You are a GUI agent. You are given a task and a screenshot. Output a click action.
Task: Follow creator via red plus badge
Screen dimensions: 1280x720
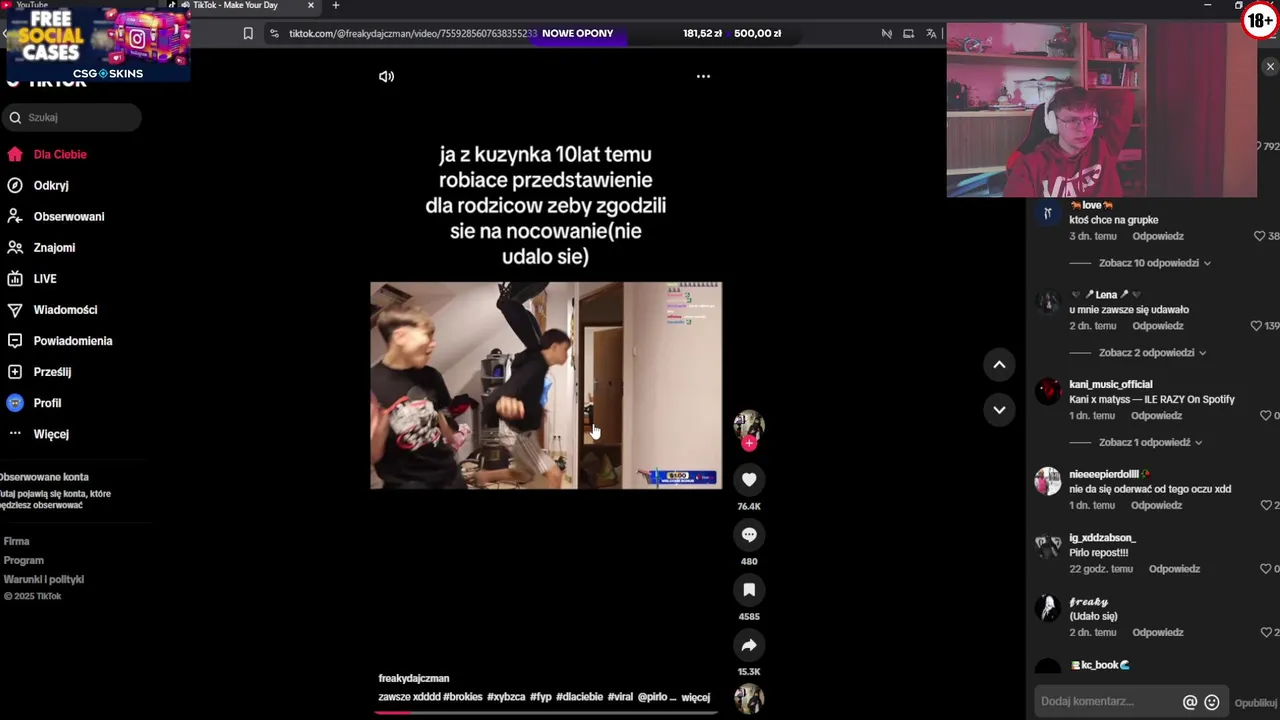click(x=749, y=444)
